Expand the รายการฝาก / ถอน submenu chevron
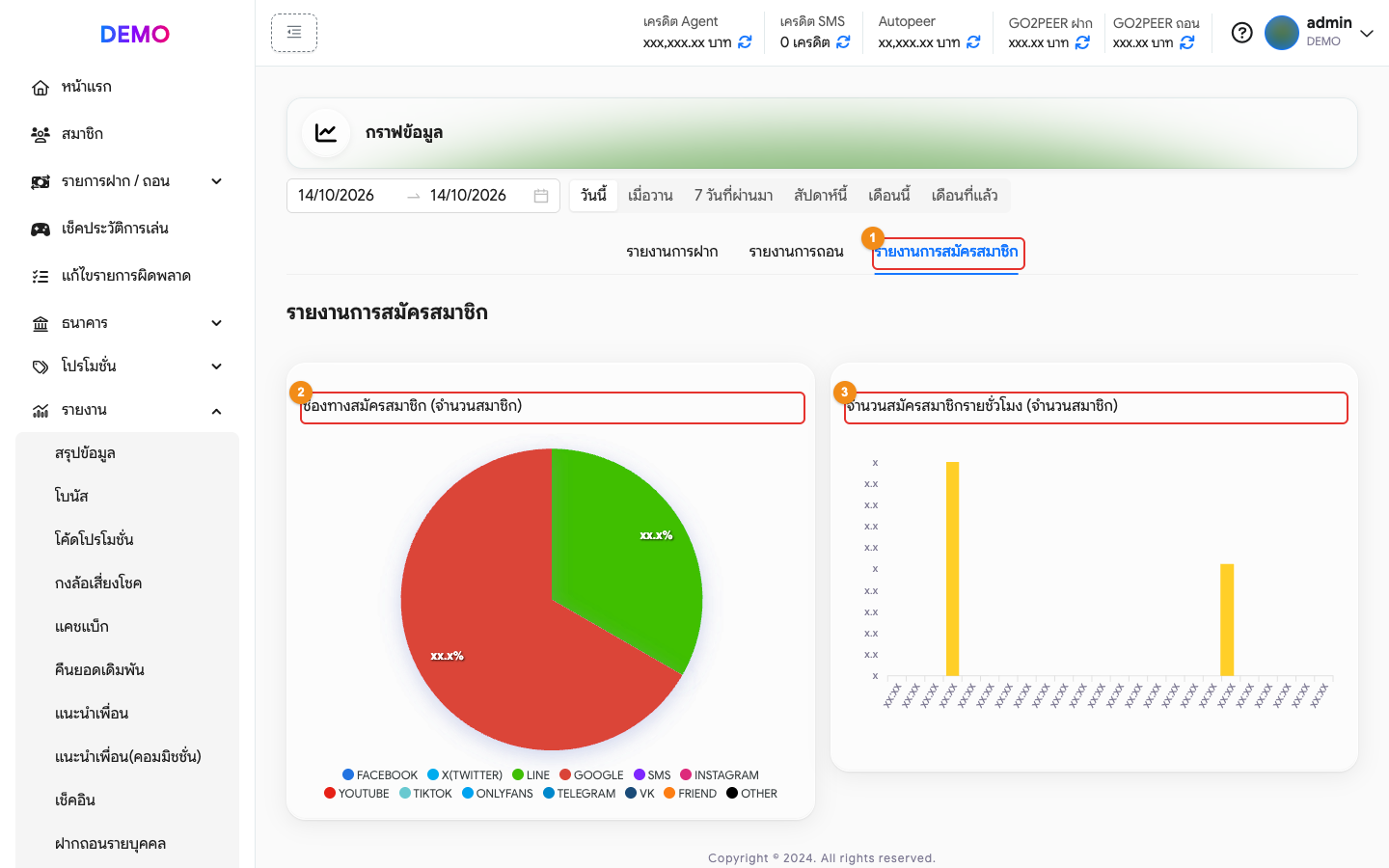The width and height of the screenshot is (1389, 868). (x=217, y=181)
